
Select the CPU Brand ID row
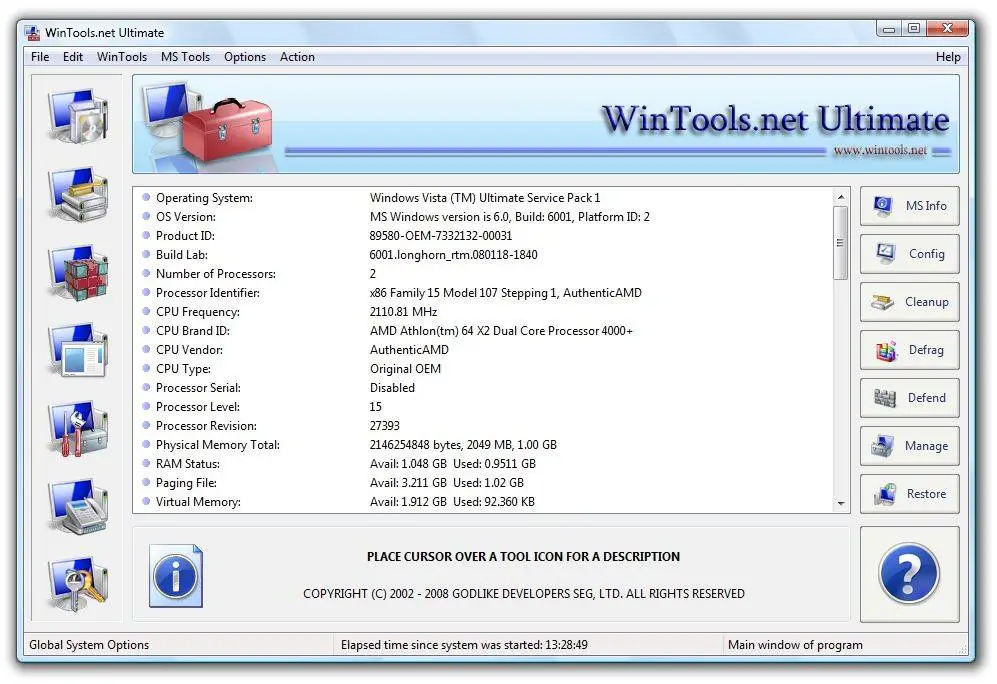coord(483,331)
